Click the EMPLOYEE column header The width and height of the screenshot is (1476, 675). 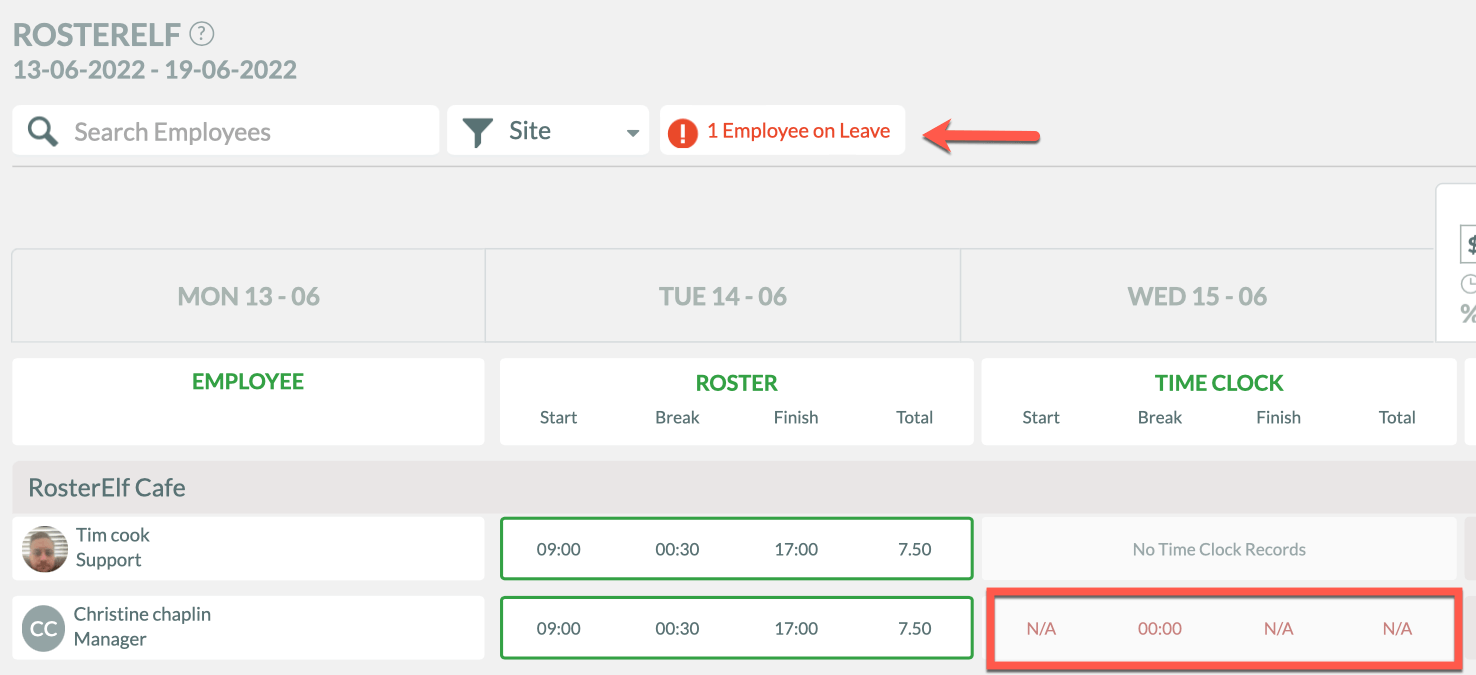click(x=248, y=381)
